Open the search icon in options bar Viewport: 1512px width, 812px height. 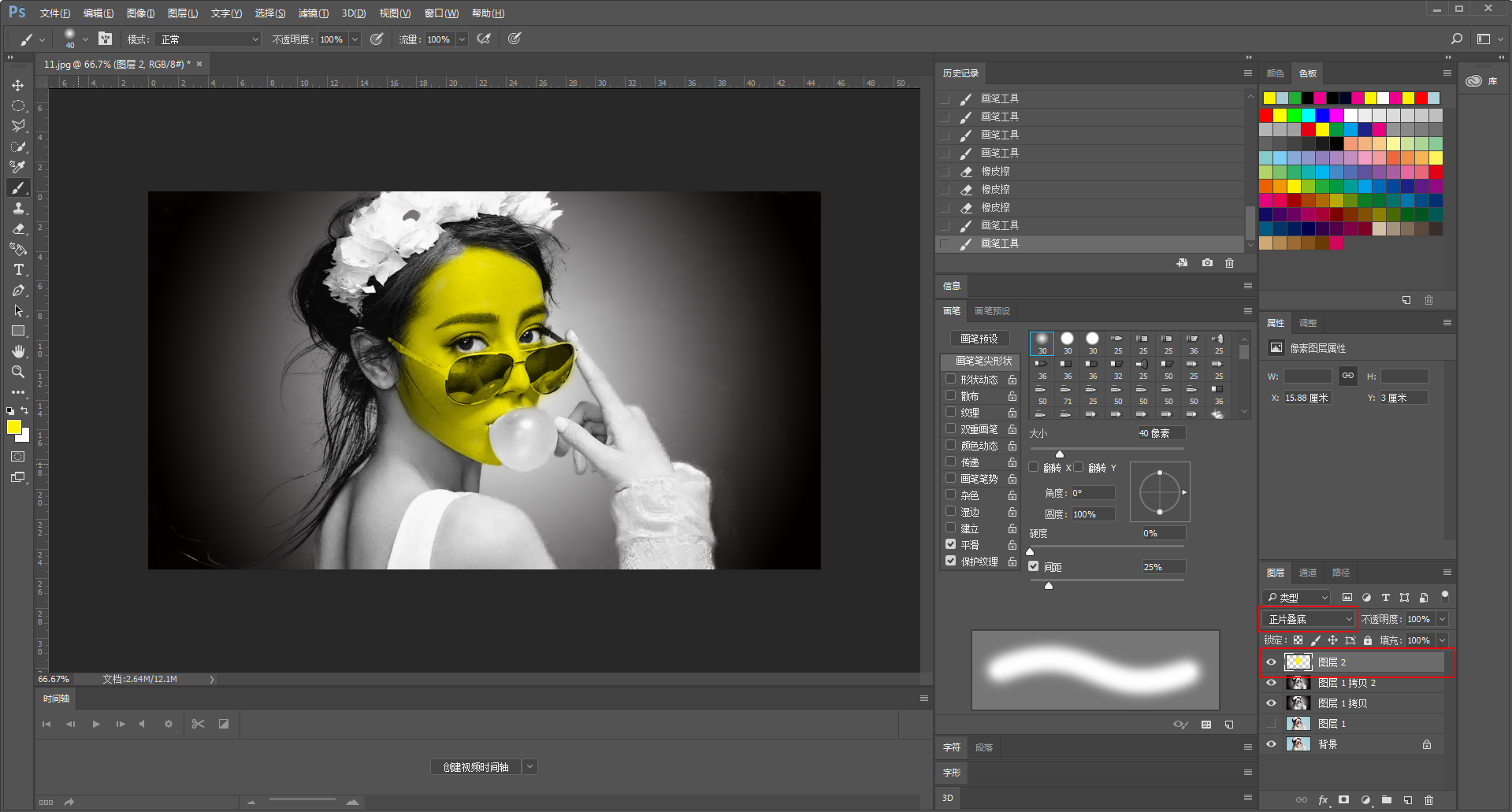[x=1456, y=39]
